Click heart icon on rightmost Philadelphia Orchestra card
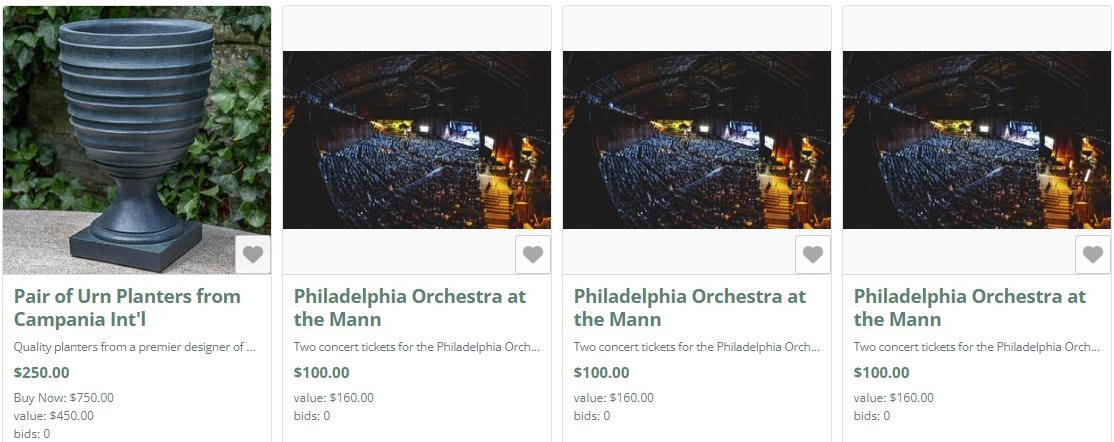Image resolution: width=1114 pixels, height=442 pixels. point(1093,254)
